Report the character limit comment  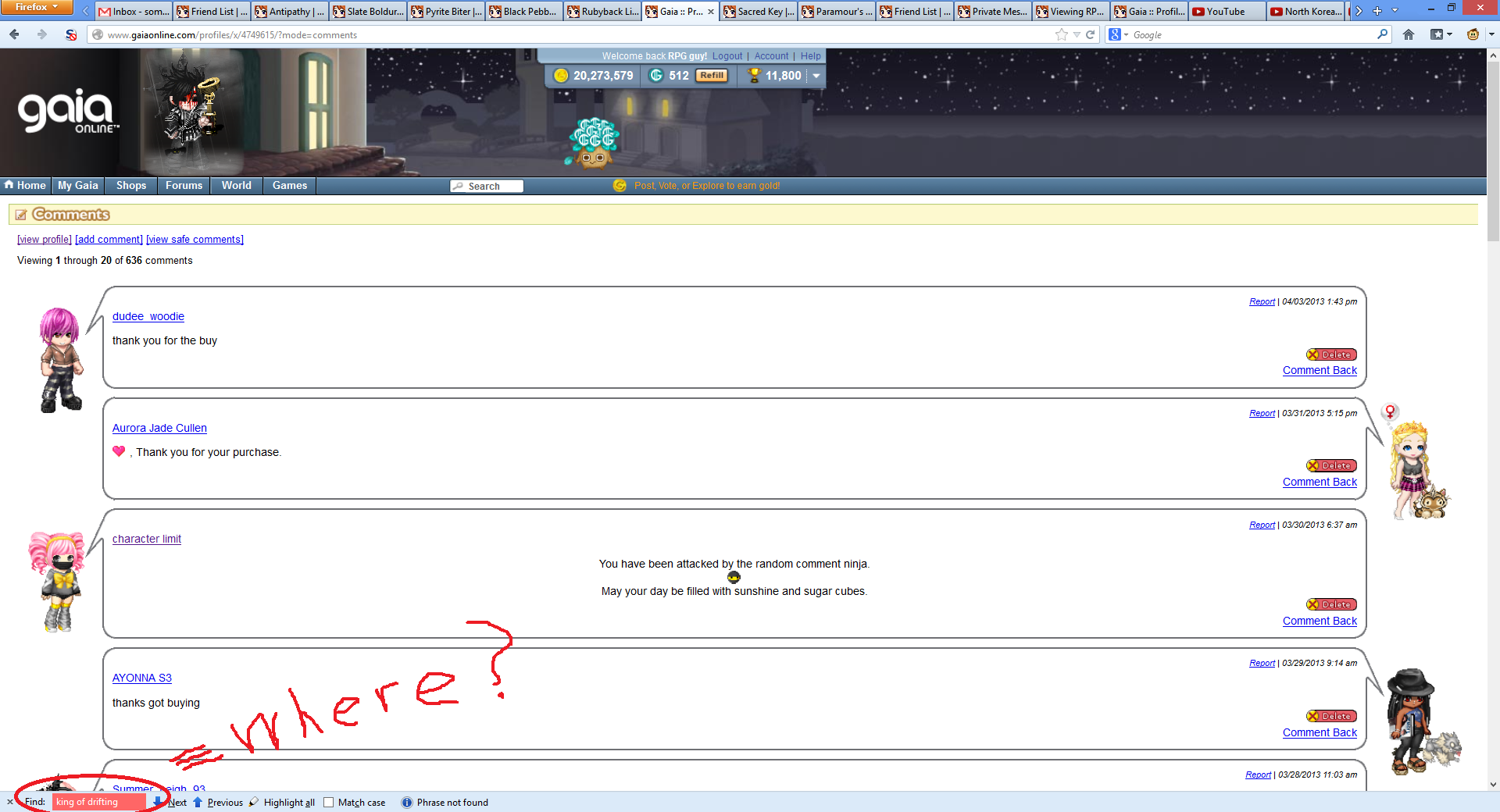click(1262, 525)
